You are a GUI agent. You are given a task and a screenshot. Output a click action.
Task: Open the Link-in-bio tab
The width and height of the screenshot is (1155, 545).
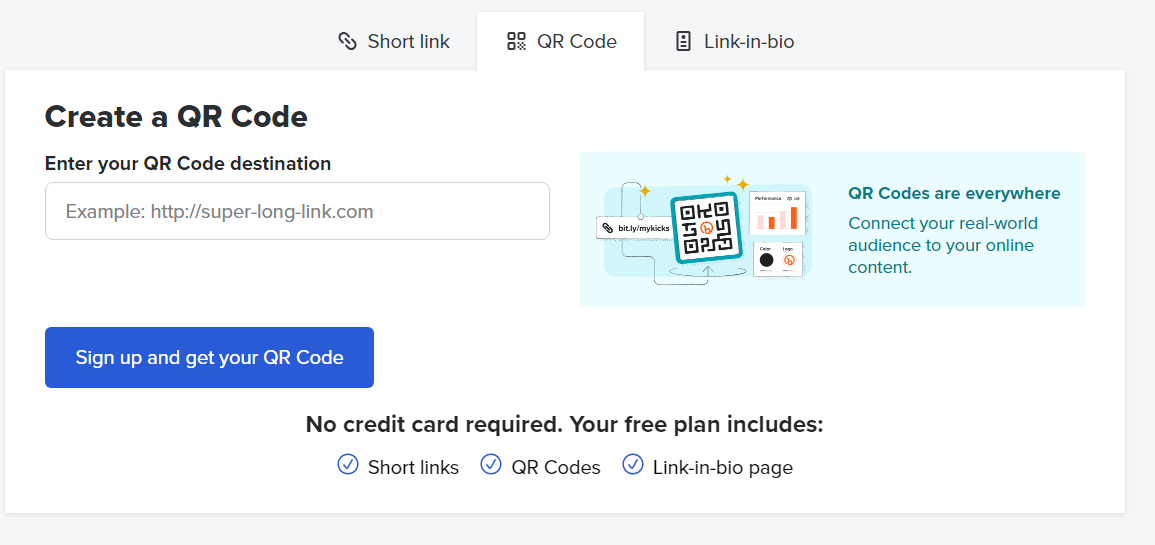[x=734, y=41]
